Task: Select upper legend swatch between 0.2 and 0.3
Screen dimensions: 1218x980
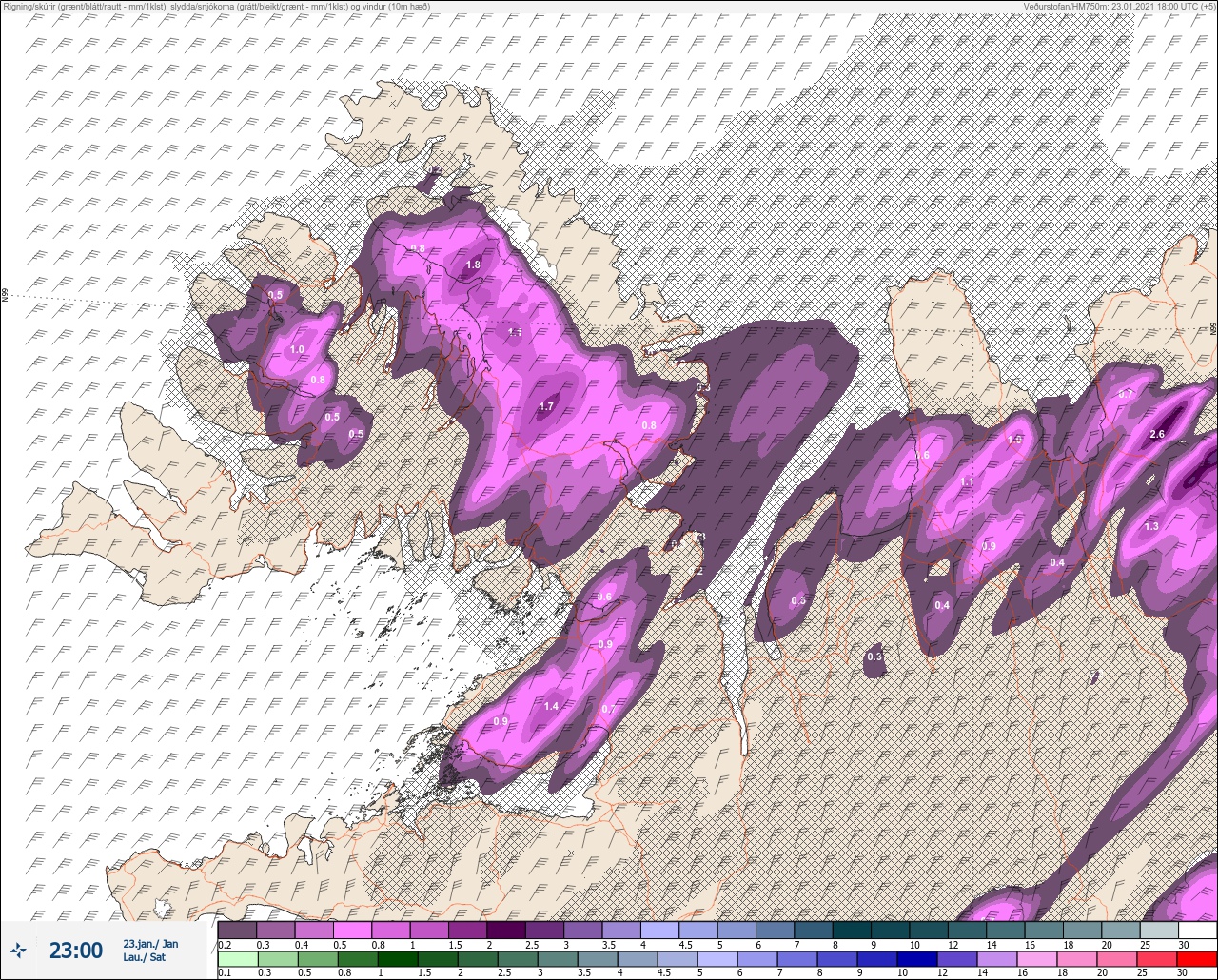Action: pyautogui.click(x=237, y=930)
